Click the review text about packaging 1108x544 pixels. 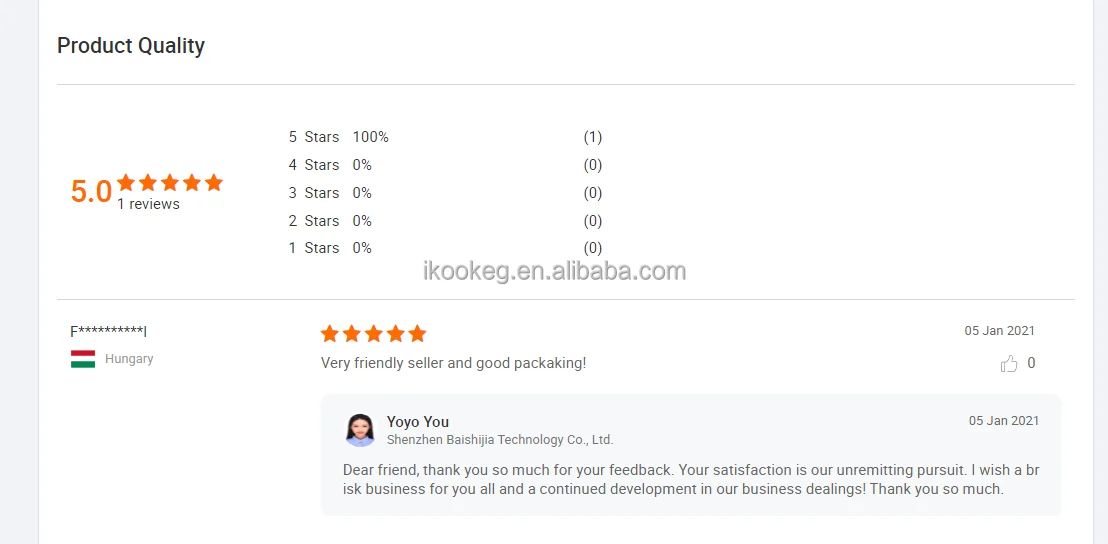tap(453, 363)
